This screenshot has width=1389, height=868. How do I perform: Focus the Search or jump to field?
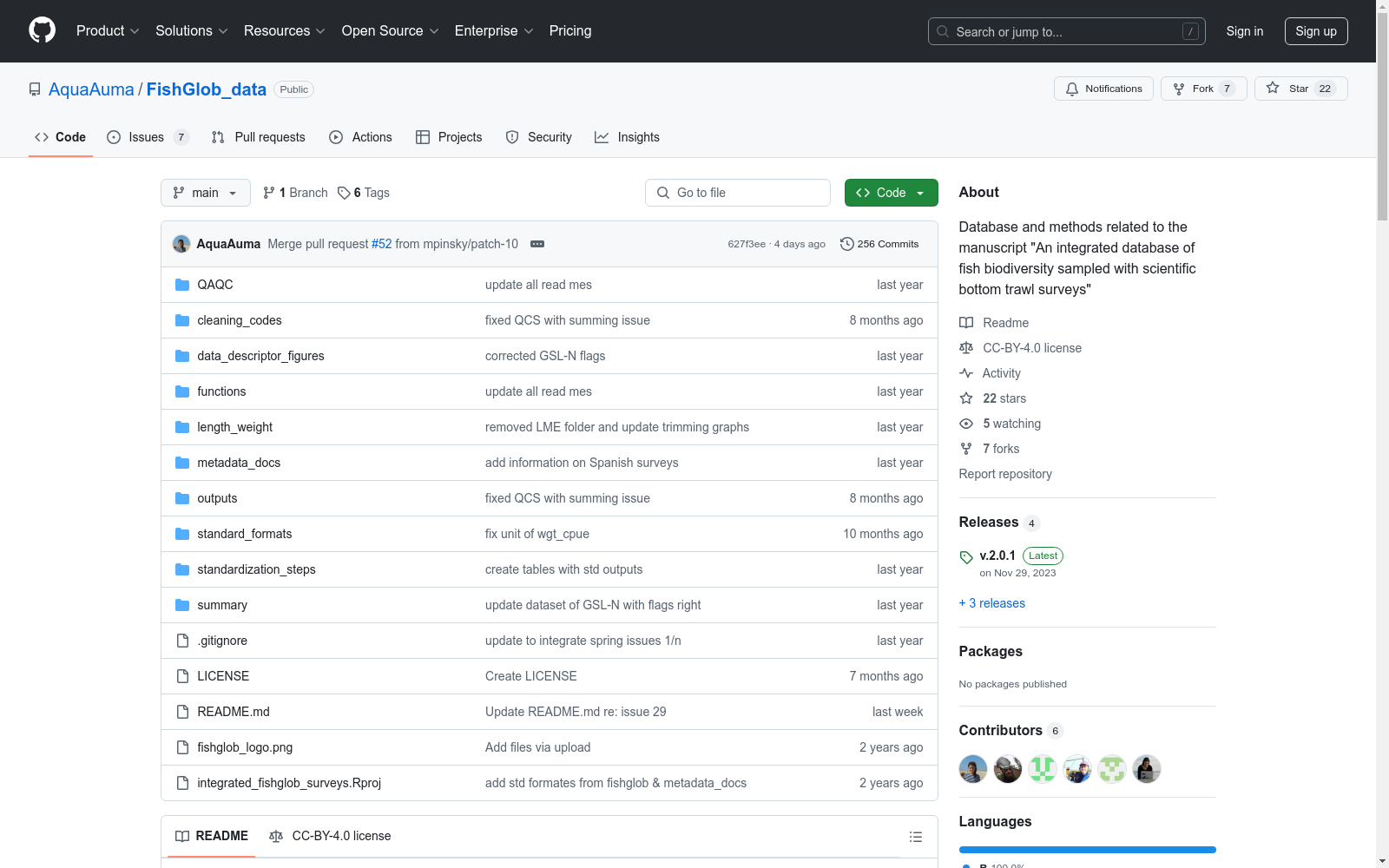[x=1067, y=31]
